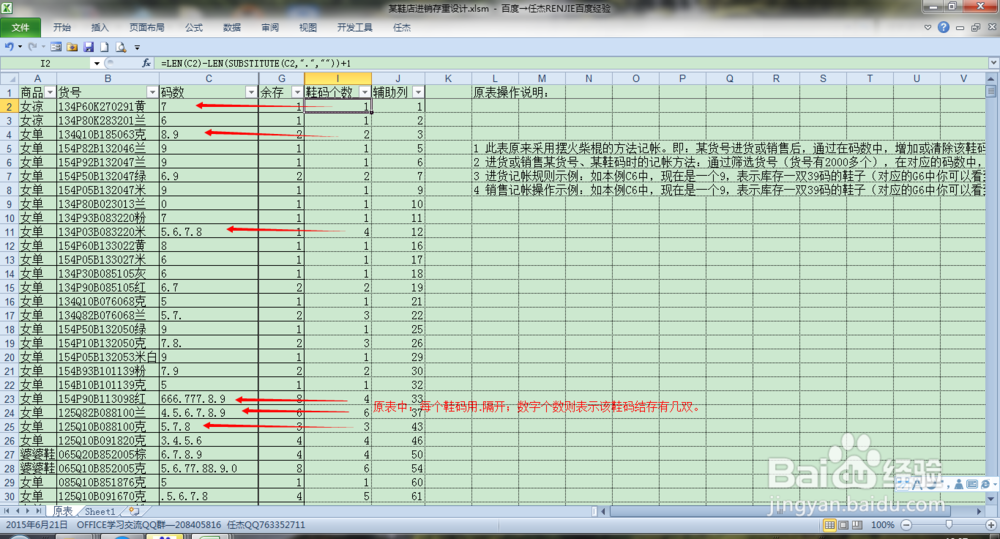Click the vertical scrollbar up arrow
1000x539 pixels.
[x=991, y=78]
